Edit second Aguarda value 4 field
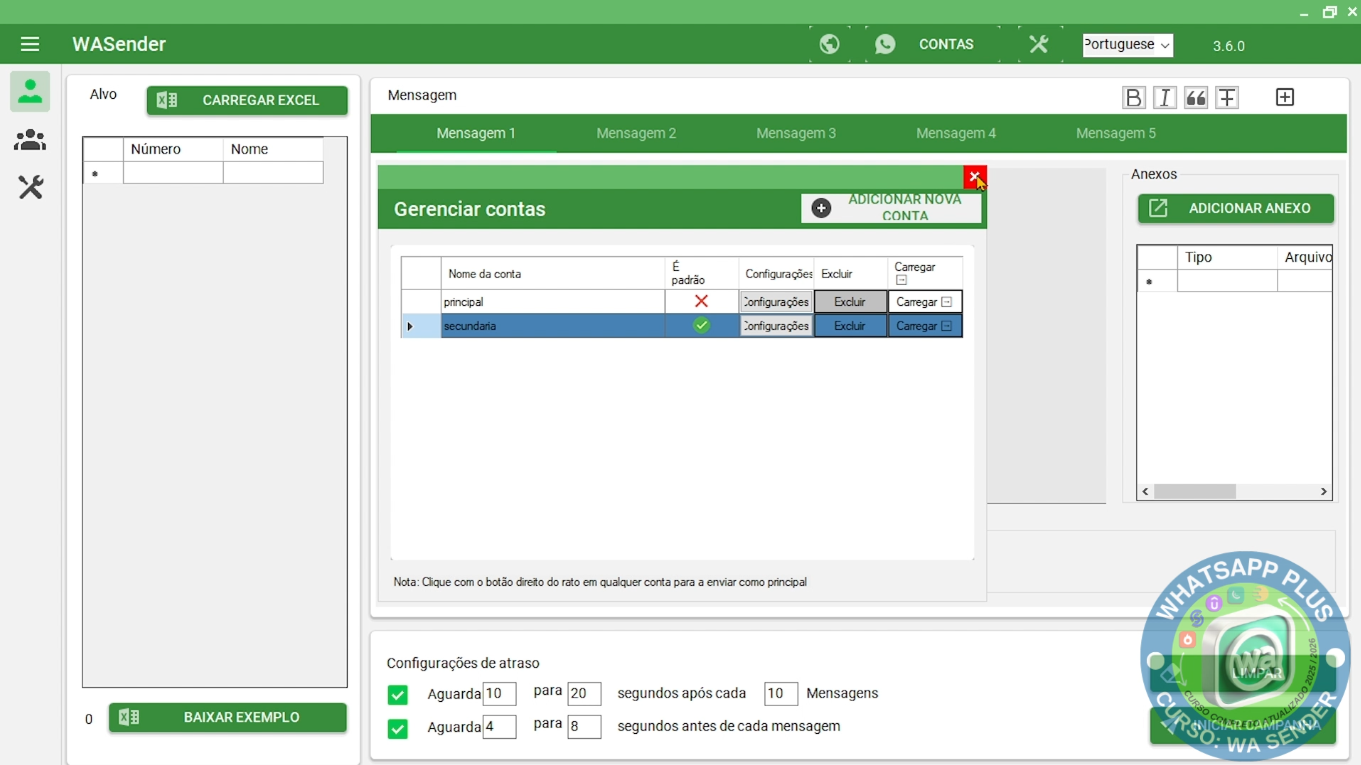1361x765 pixels. (499, 727)
